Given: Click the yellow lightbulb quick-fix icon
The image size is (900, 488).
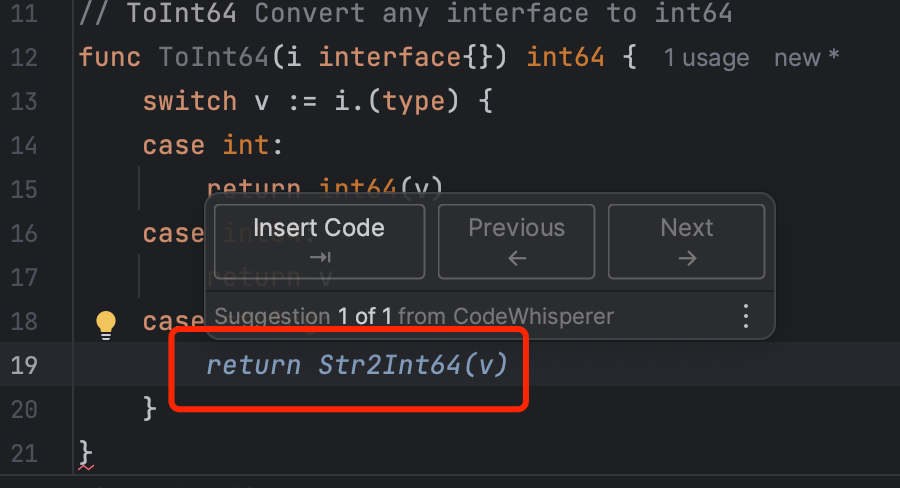Looking at the screenshot, I should coord(106,322).
